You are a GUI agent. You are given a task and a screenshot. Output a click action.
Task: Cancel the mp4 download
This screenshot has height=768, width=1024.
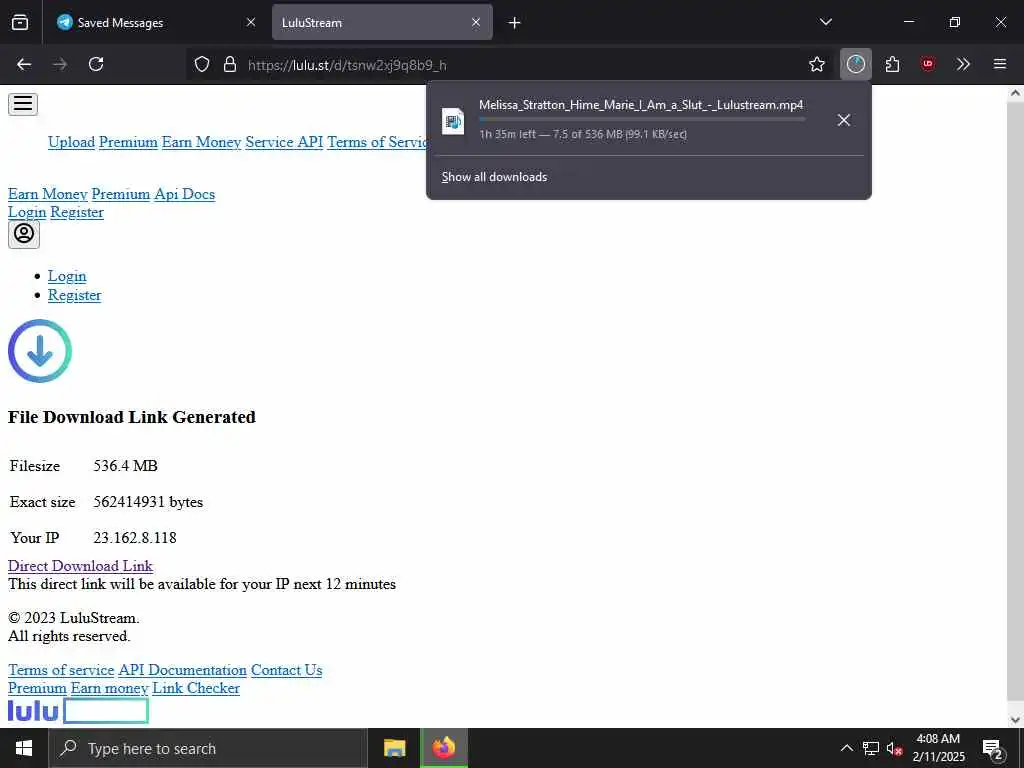point(844,120)
